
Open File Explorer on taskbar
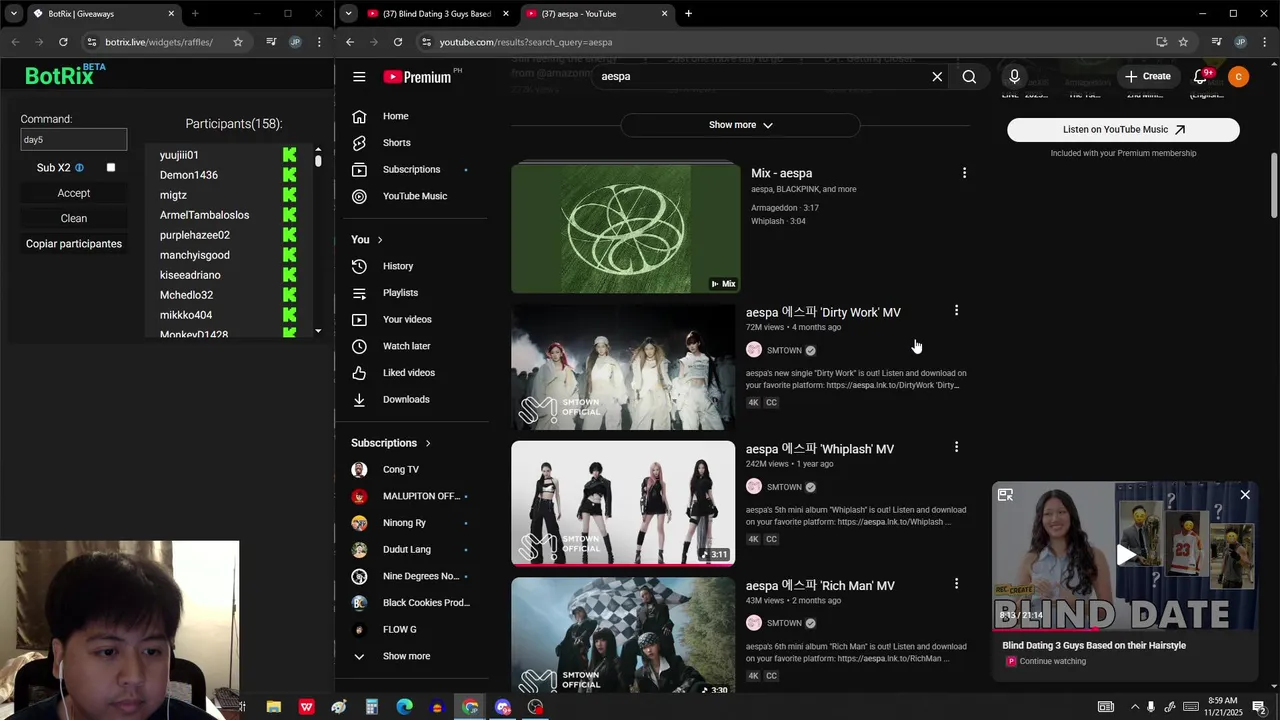tap(273, 707)
